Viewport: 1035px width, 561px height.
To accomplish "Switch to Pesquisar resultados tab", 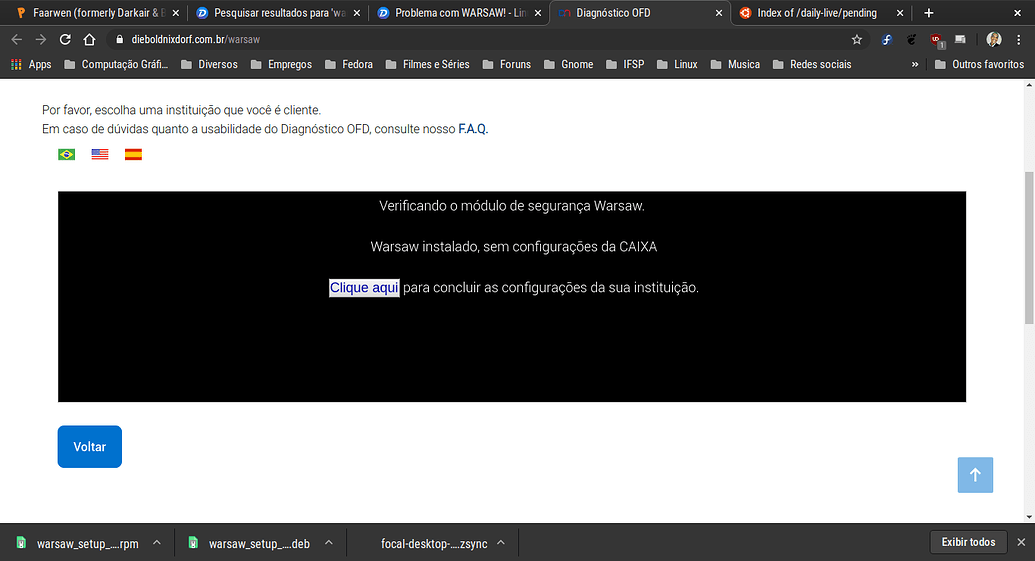I will pos(279,13).
